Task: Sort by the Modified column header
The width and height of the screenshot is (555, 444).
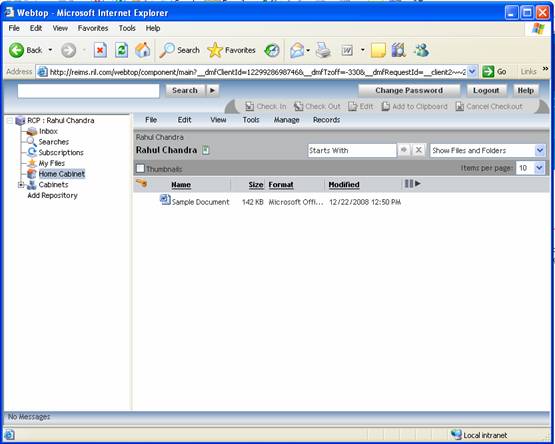Action: [344, 184]
